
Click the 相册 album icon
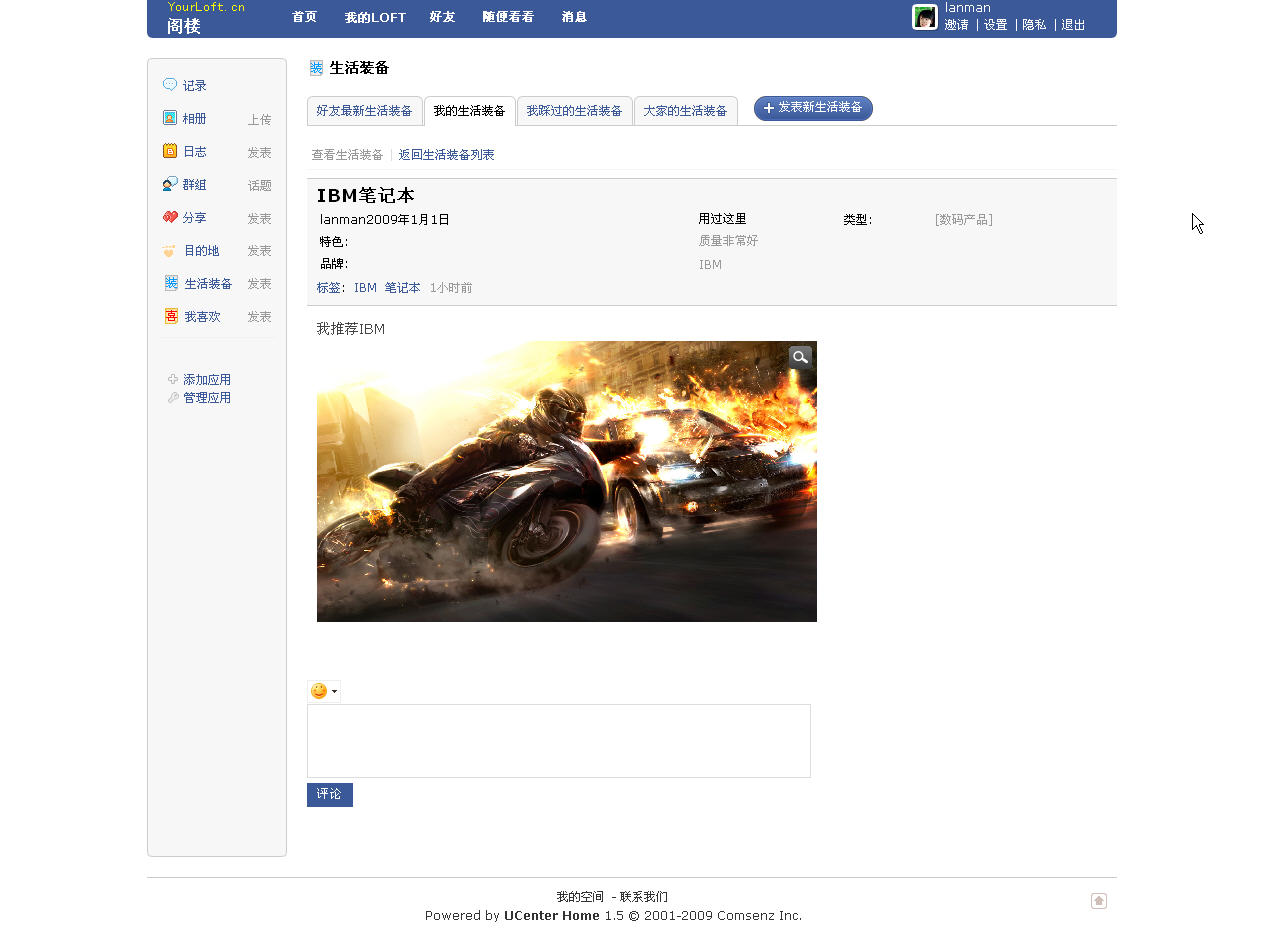click(x=170, y=118)
